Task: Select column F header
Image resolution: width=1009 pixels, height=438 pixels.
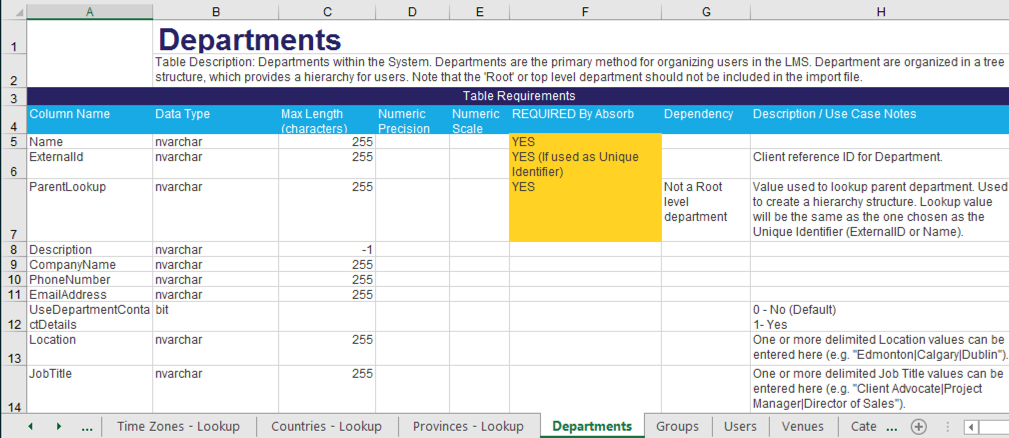Action: 585,12
